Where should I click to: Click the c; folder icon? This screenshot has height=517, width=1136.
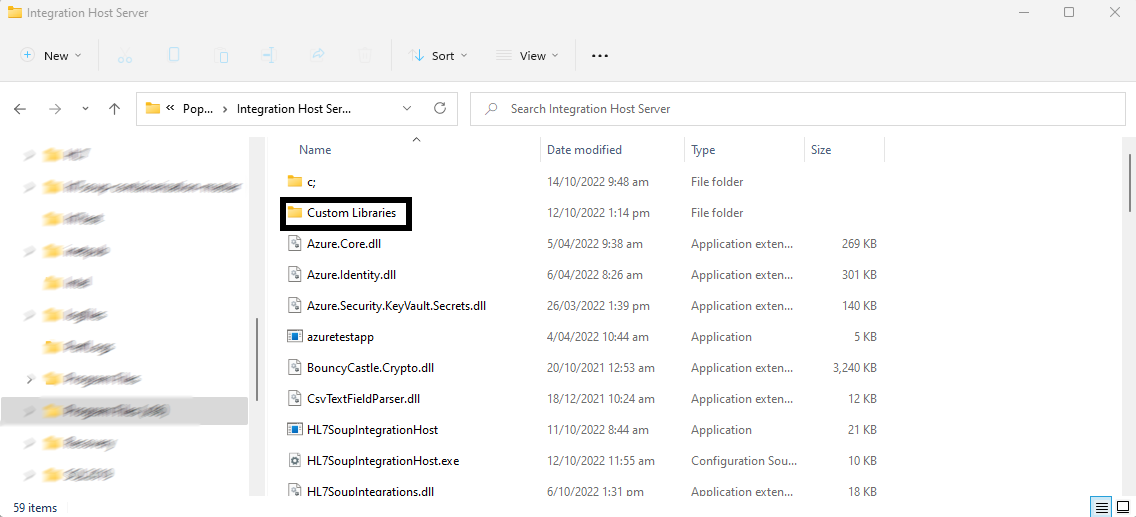tap(294, 181)
